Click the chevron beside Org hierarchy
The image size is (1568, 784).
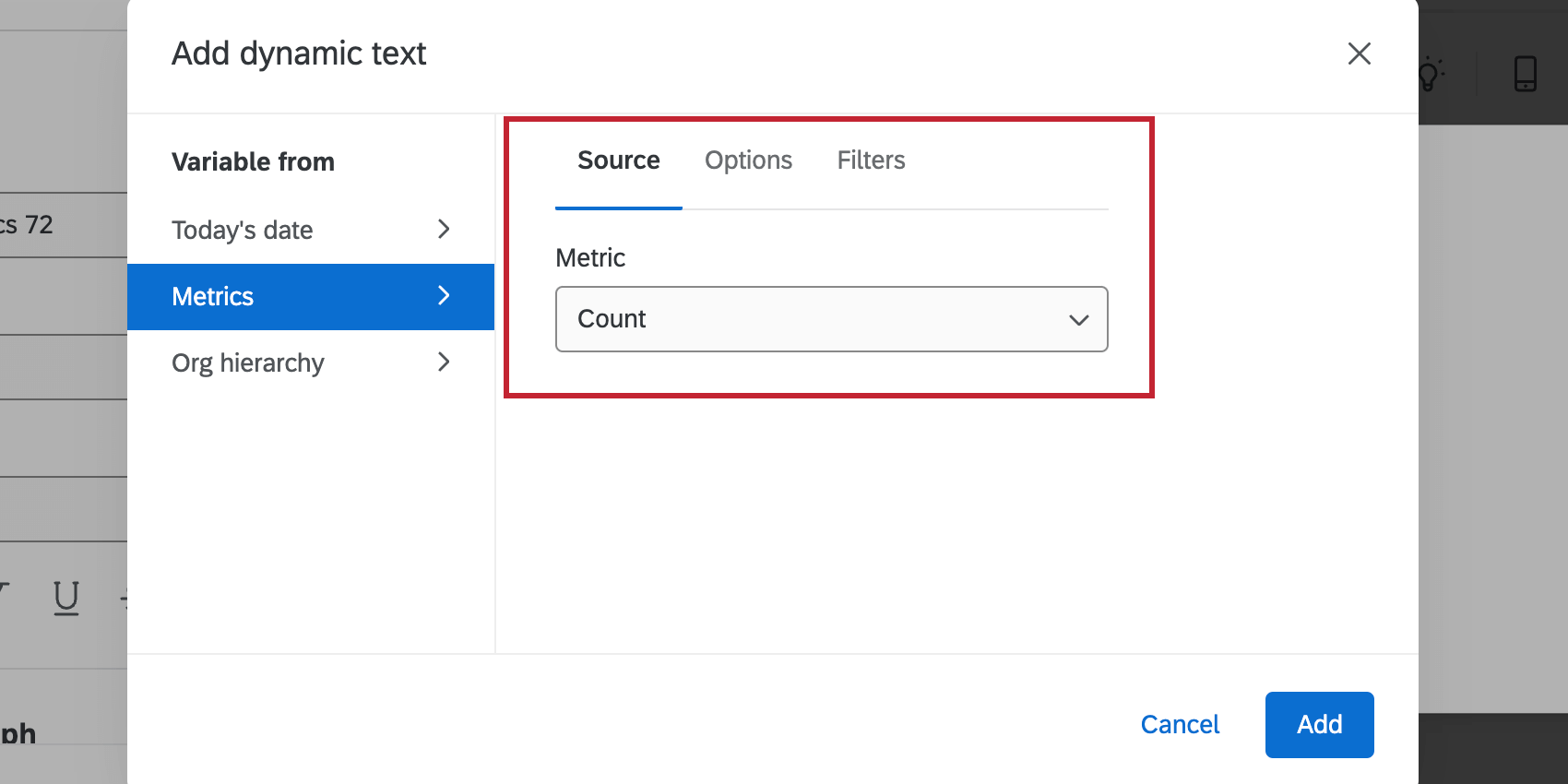[444, 362]
